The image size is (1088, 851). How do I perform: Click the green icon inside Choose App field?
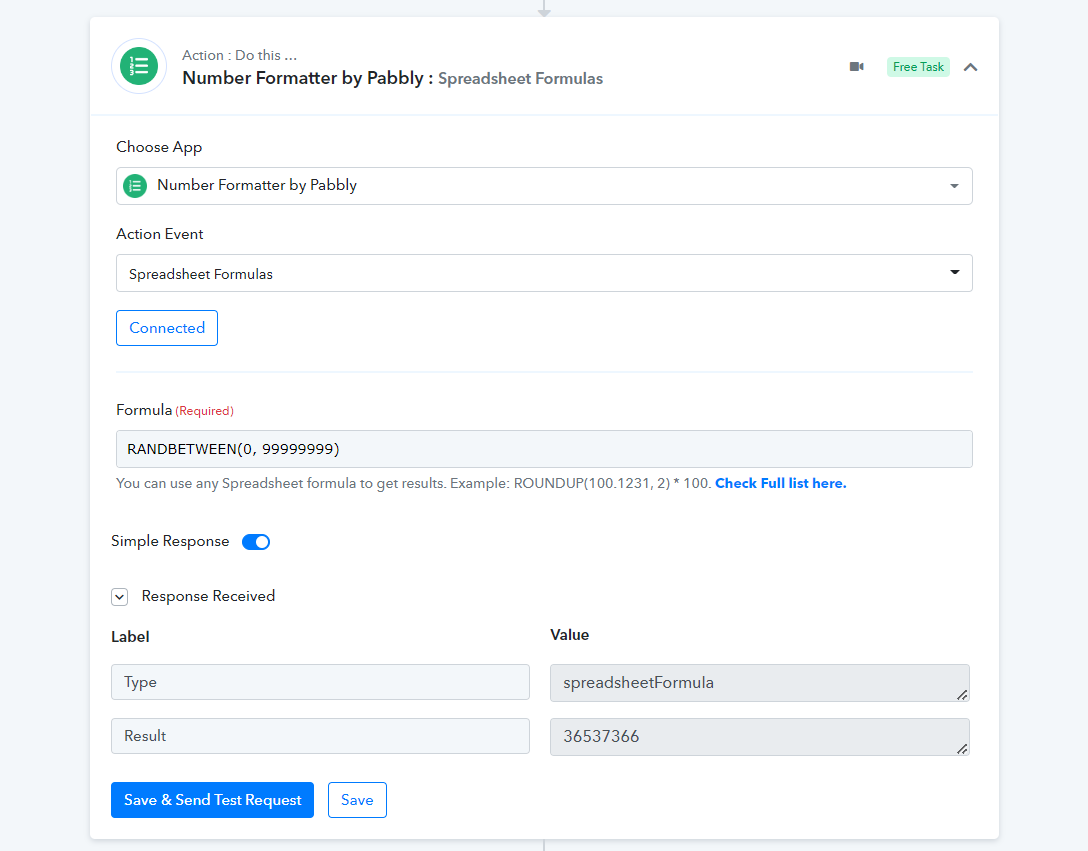pos(135,186)
